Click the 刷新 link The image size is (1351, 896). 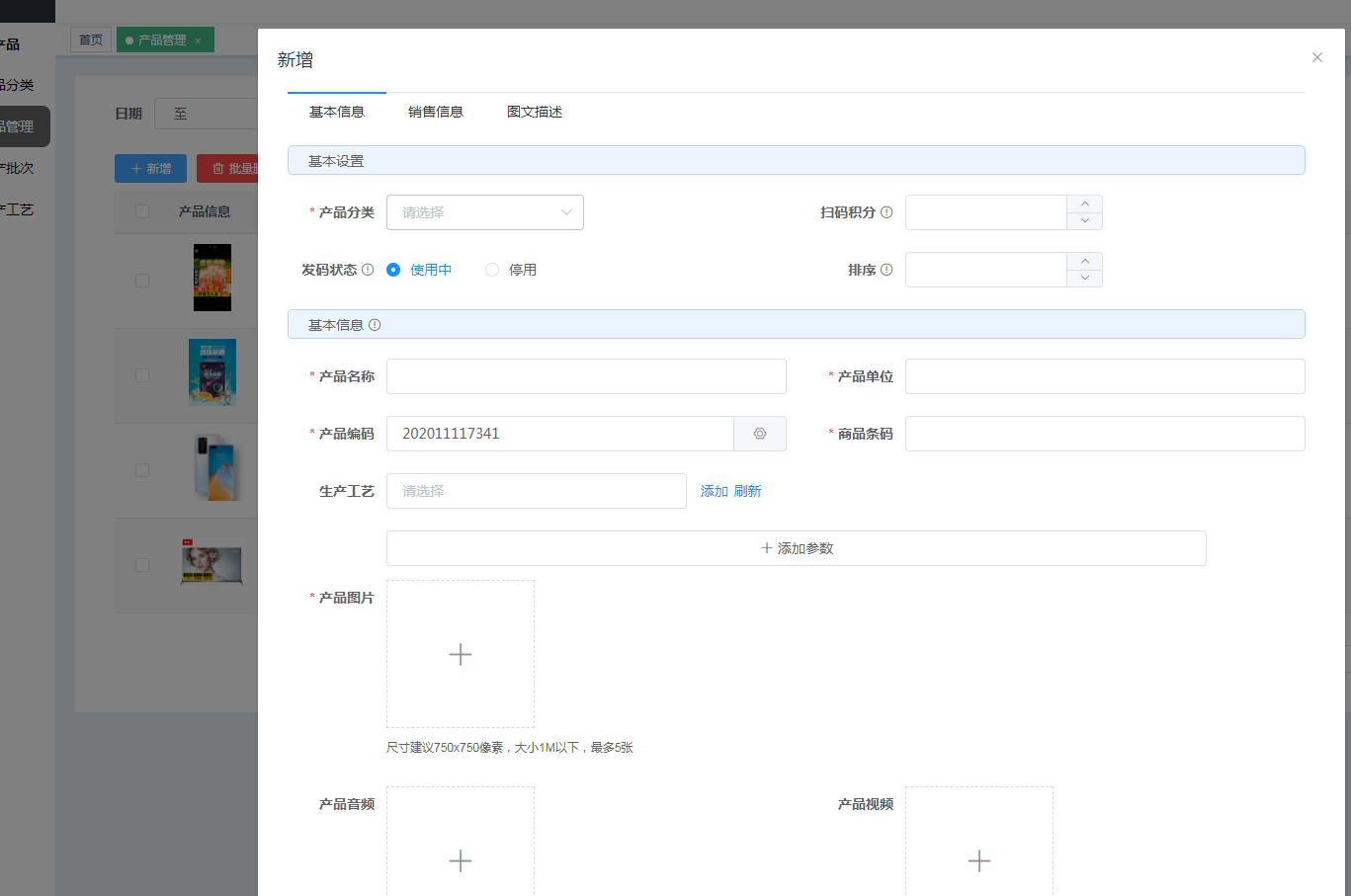click(x=747, y=491)
